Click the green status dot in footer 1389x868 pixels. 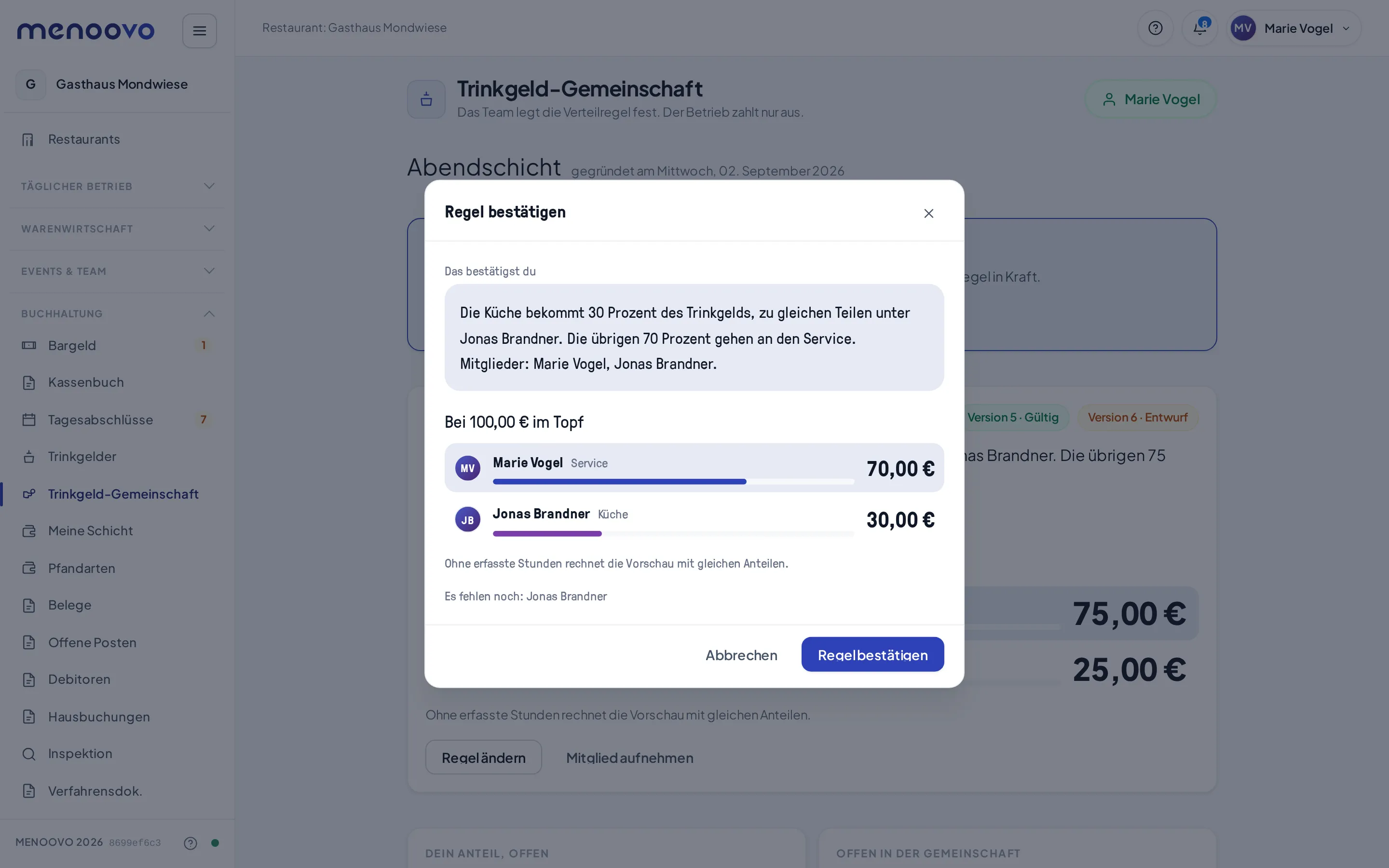point(215,843)
